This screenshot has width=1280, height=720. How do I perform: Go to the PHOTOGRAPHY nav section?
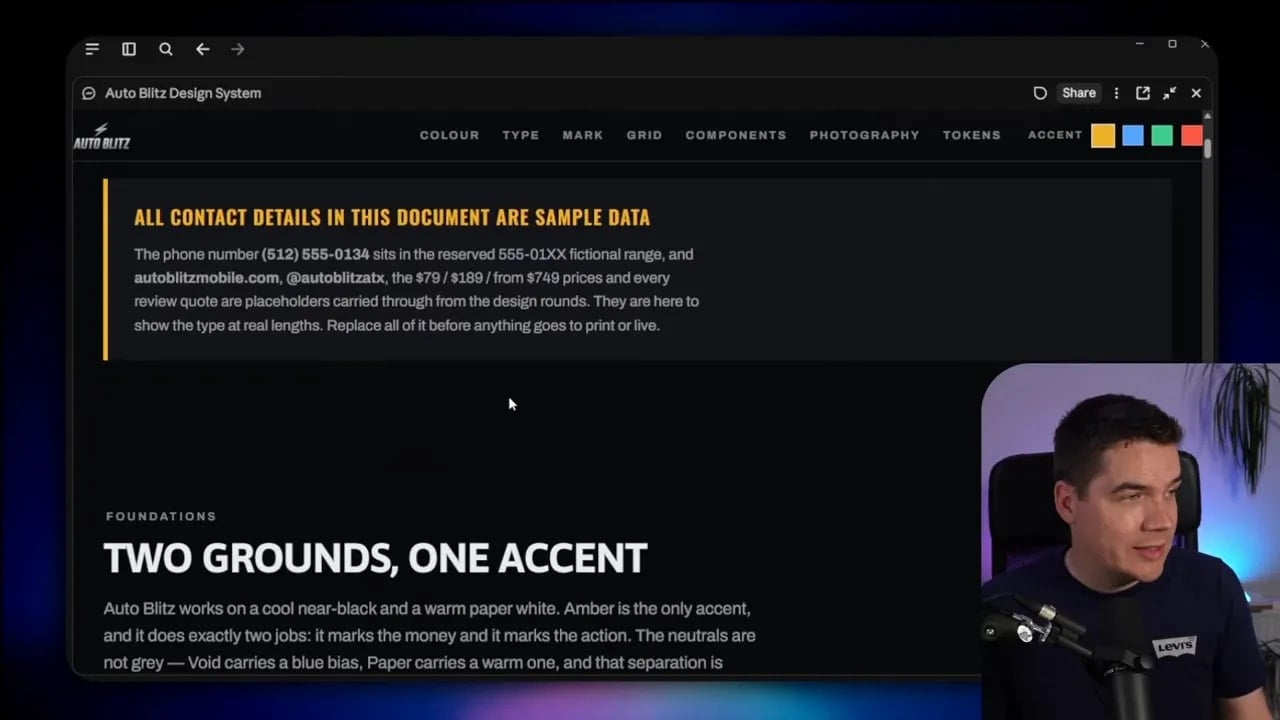pyautogui.click(x=864, y=135)
